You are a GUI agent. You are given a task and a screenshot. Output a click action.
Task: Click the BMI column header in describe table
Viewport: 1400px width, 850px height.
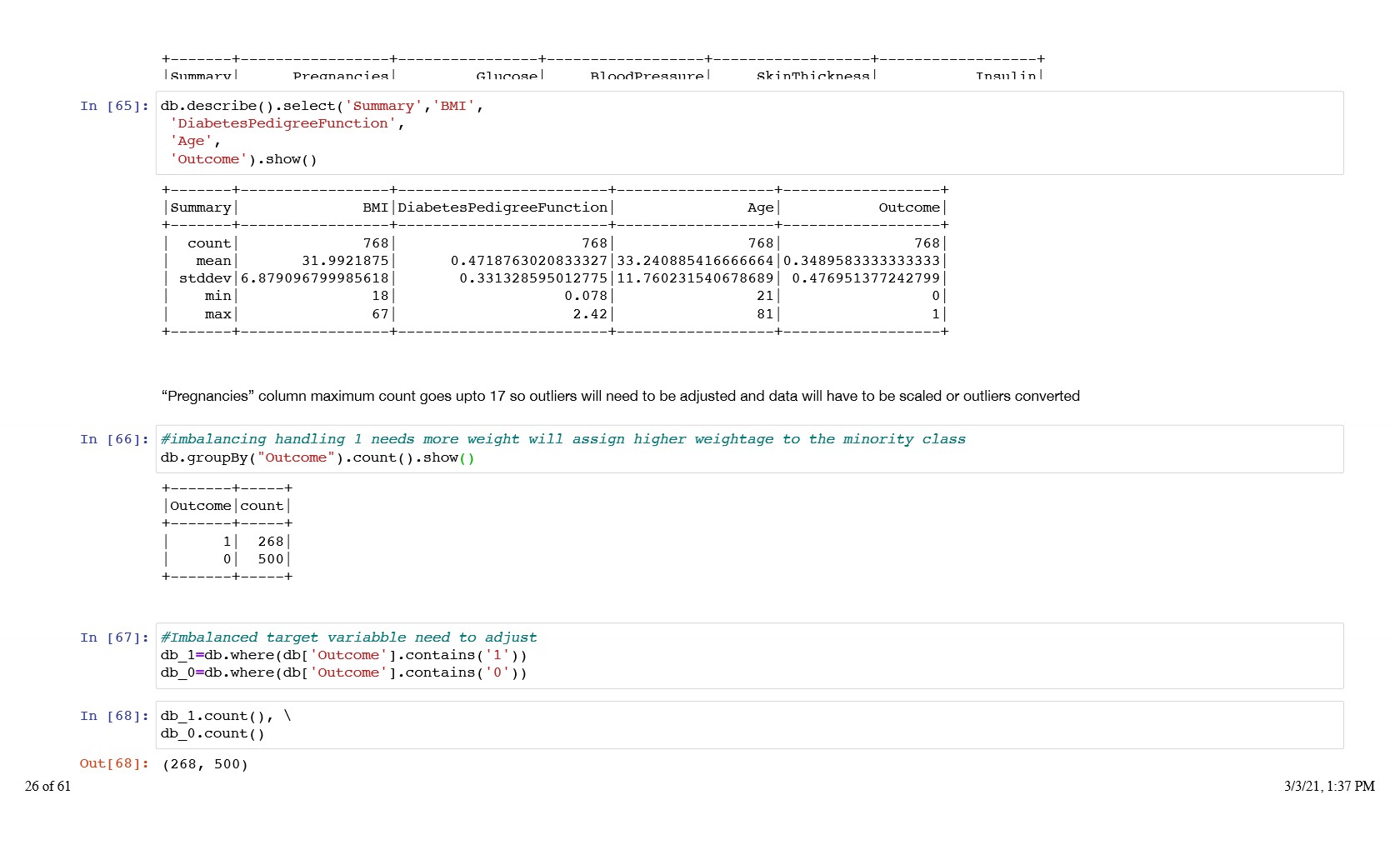point(375,207)
